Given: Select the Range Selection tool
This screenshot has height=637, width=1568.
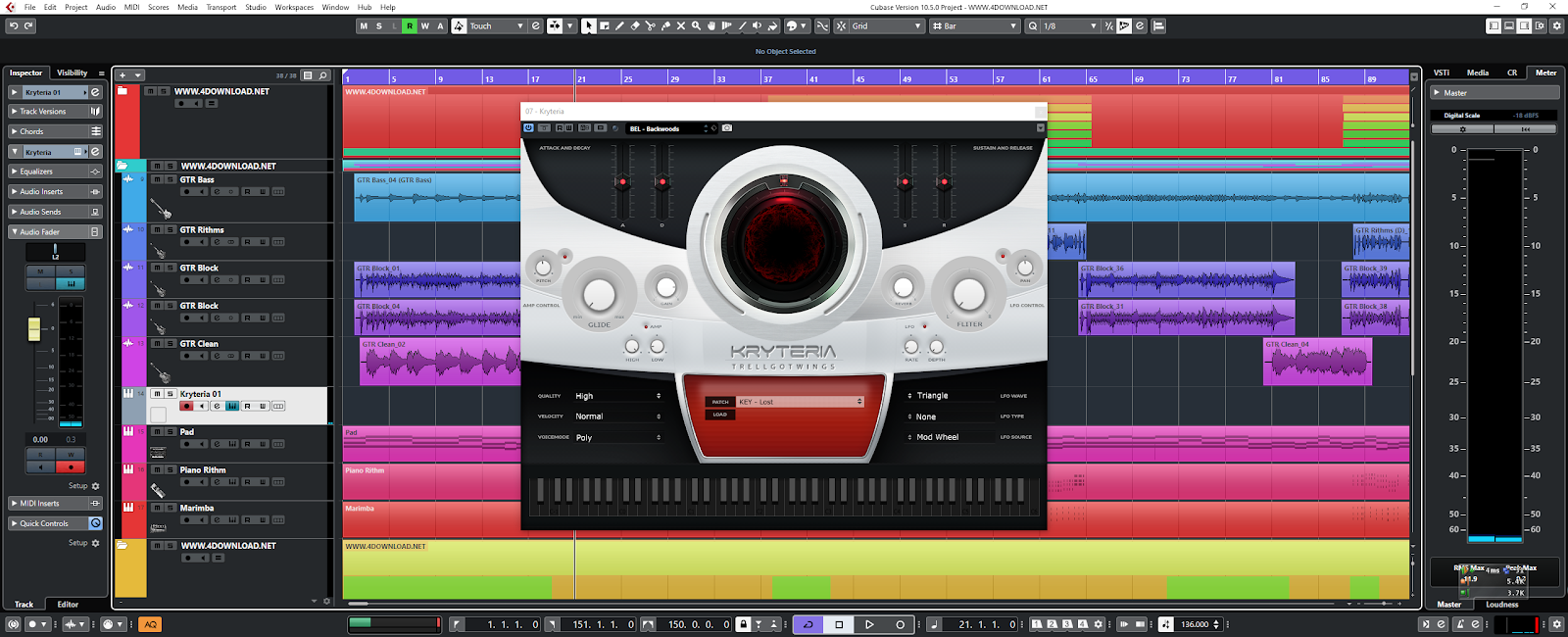Looking at the screenshot, I should 605,26.
